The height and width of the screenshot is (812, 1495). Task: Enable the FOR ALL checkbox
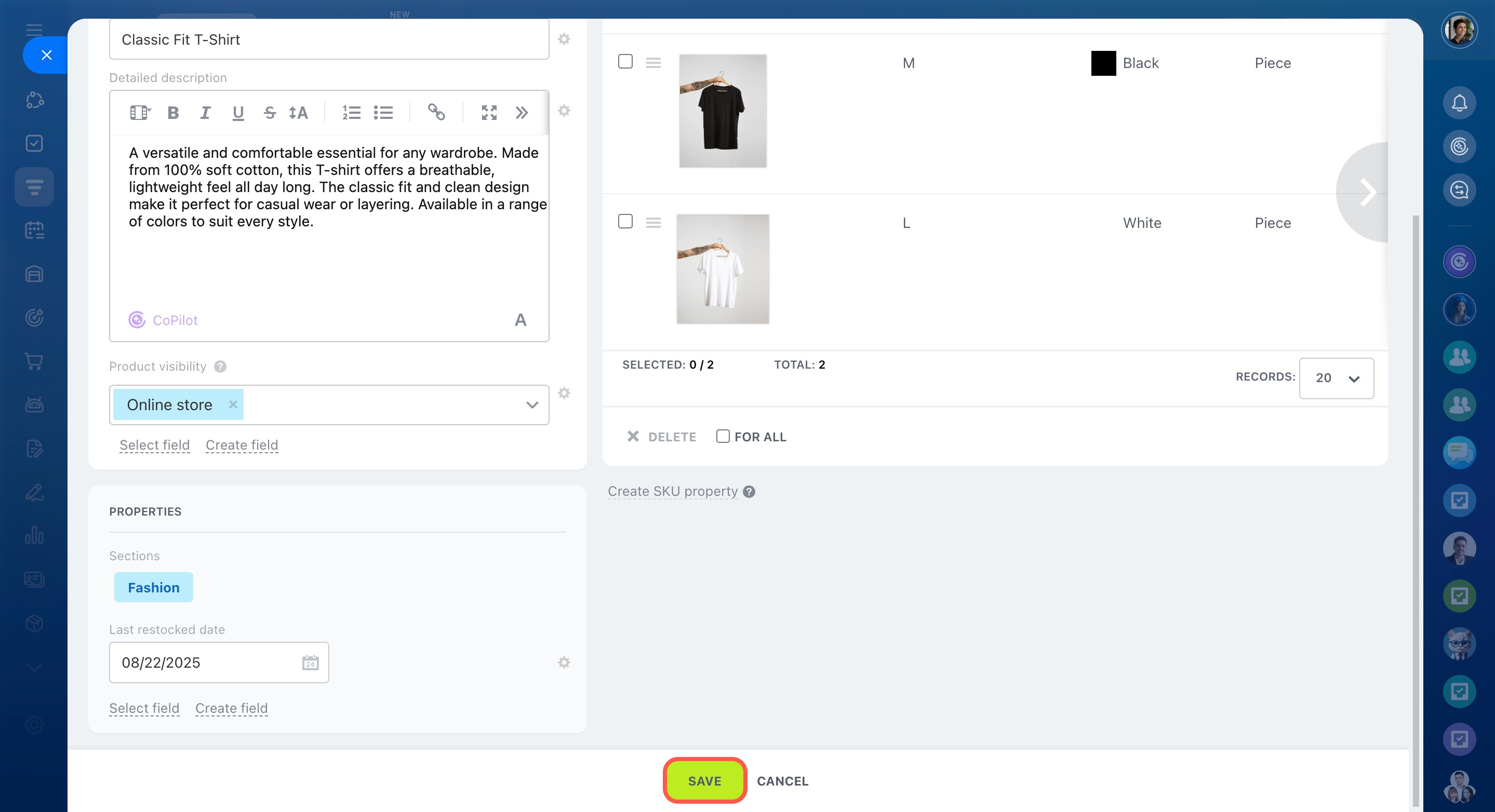tap(723, 436)
